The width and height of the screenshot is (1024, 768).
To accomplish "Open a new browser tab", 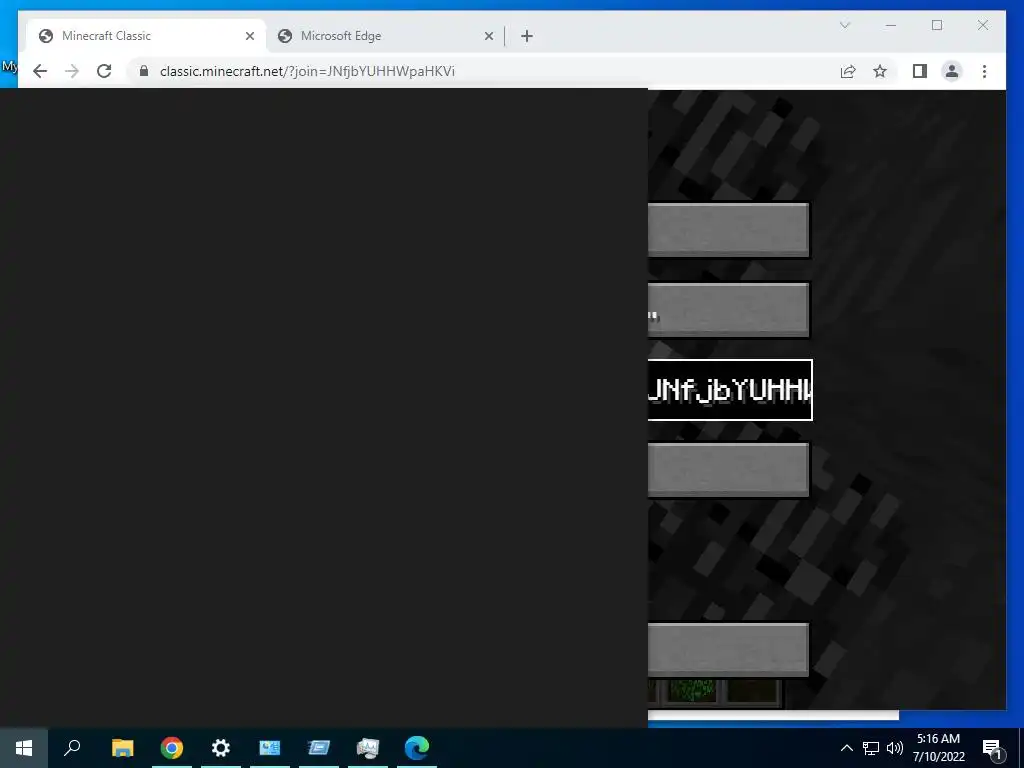I will pos(527,36).
